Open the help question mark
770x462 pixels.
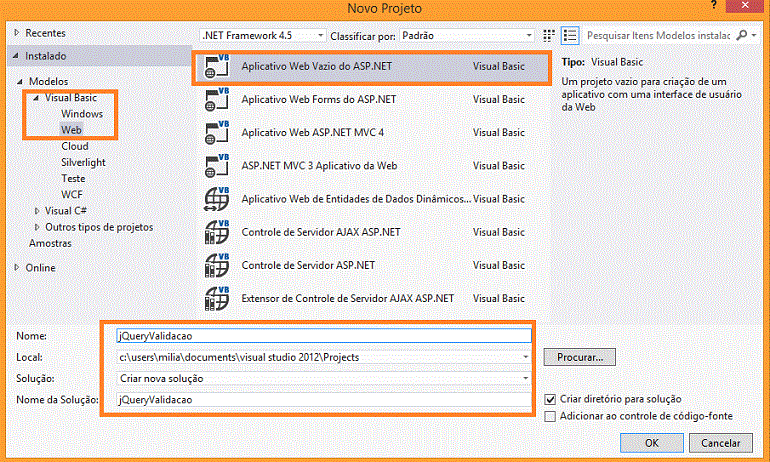(714, 5)
